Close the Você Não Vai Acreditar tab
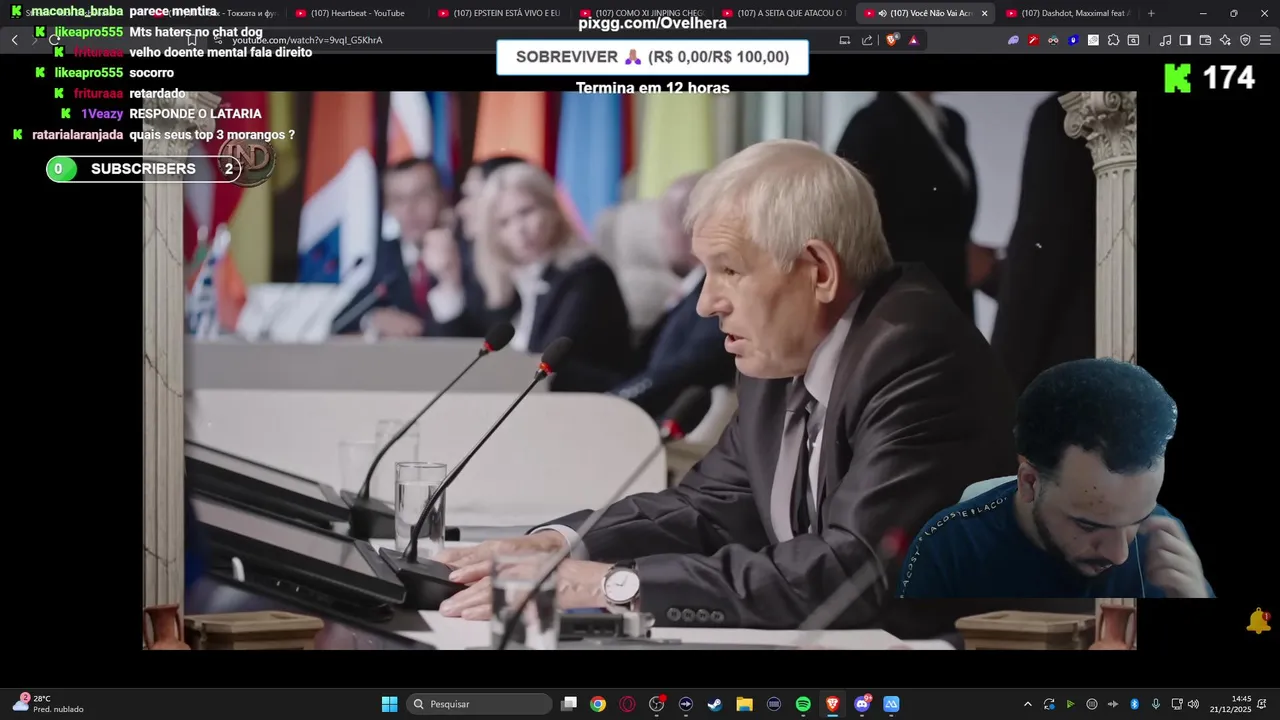The height and width of the screenshot is (720, 1280). (x=984, y=13)
